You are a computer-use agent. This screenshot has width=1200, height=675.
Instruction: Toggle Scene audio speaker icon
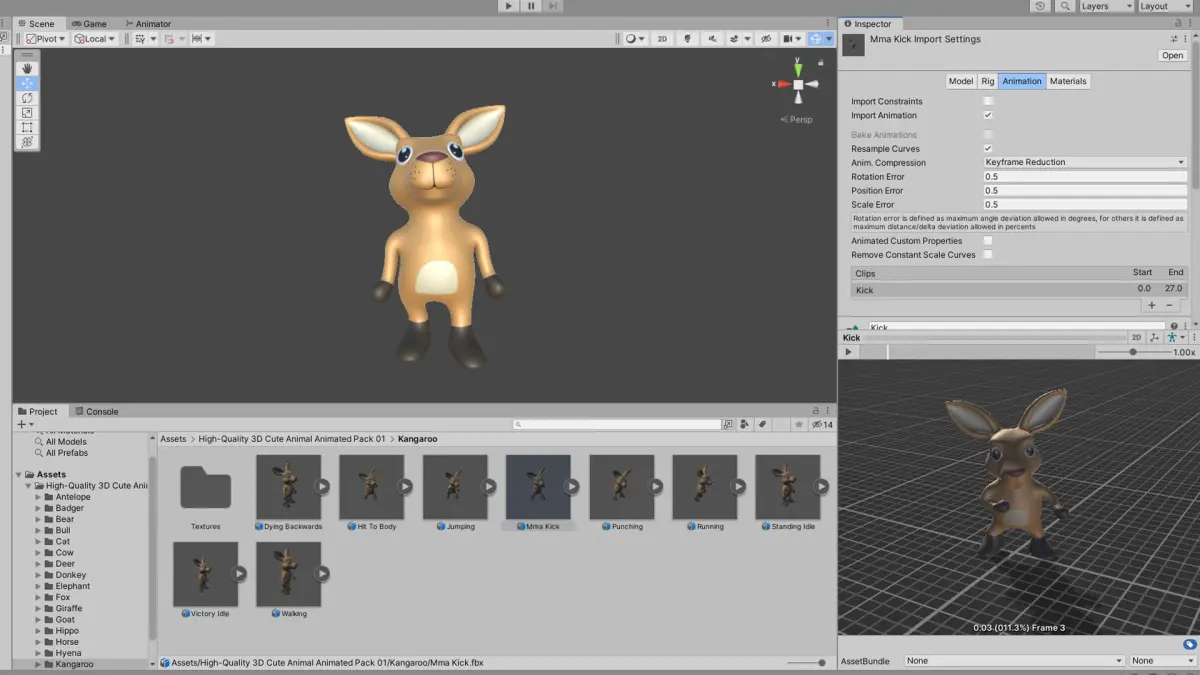pyautogui.click(x=712, y=39)
